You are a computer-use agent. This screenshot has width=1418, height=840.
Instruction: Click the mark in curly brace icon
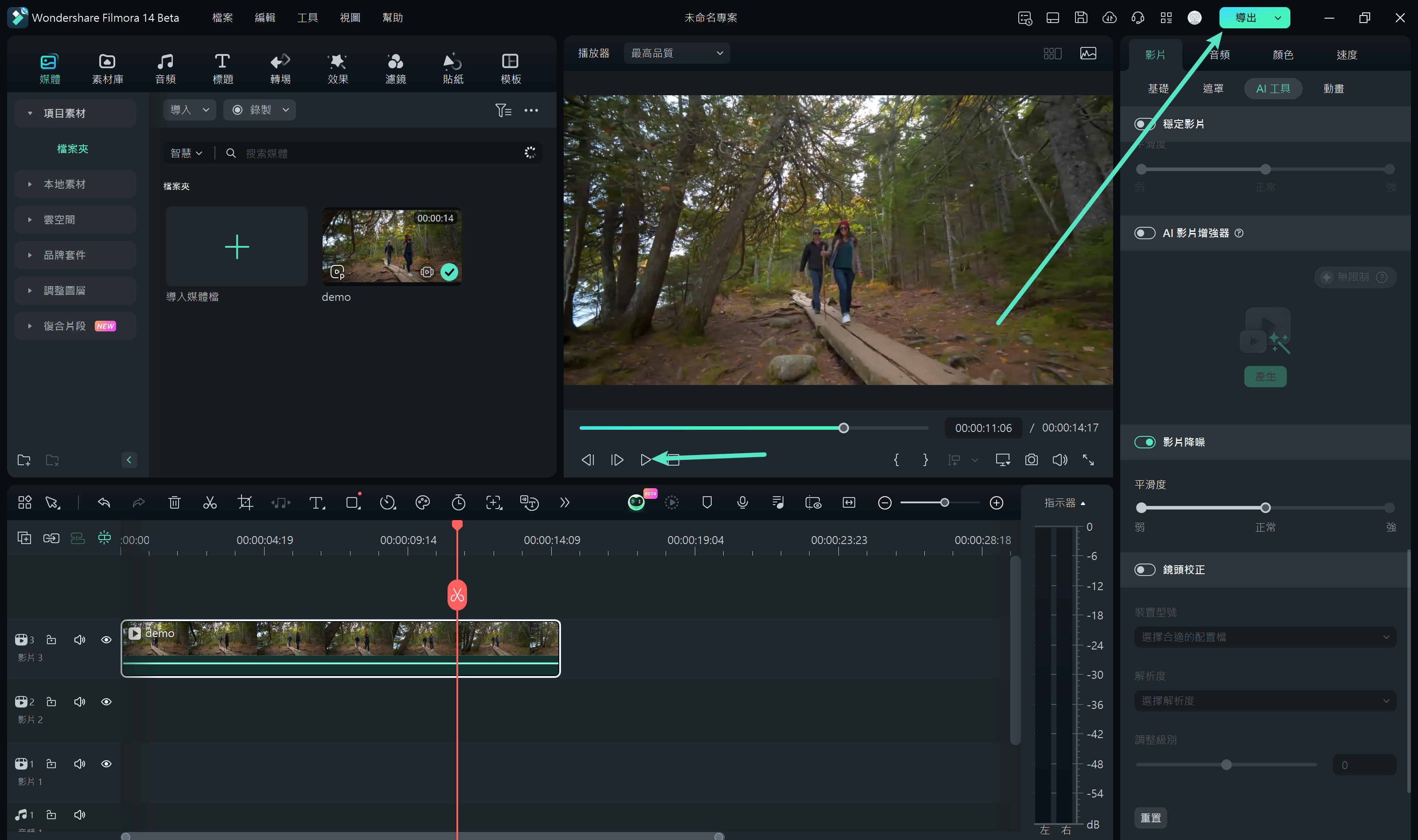pos(896,459)
